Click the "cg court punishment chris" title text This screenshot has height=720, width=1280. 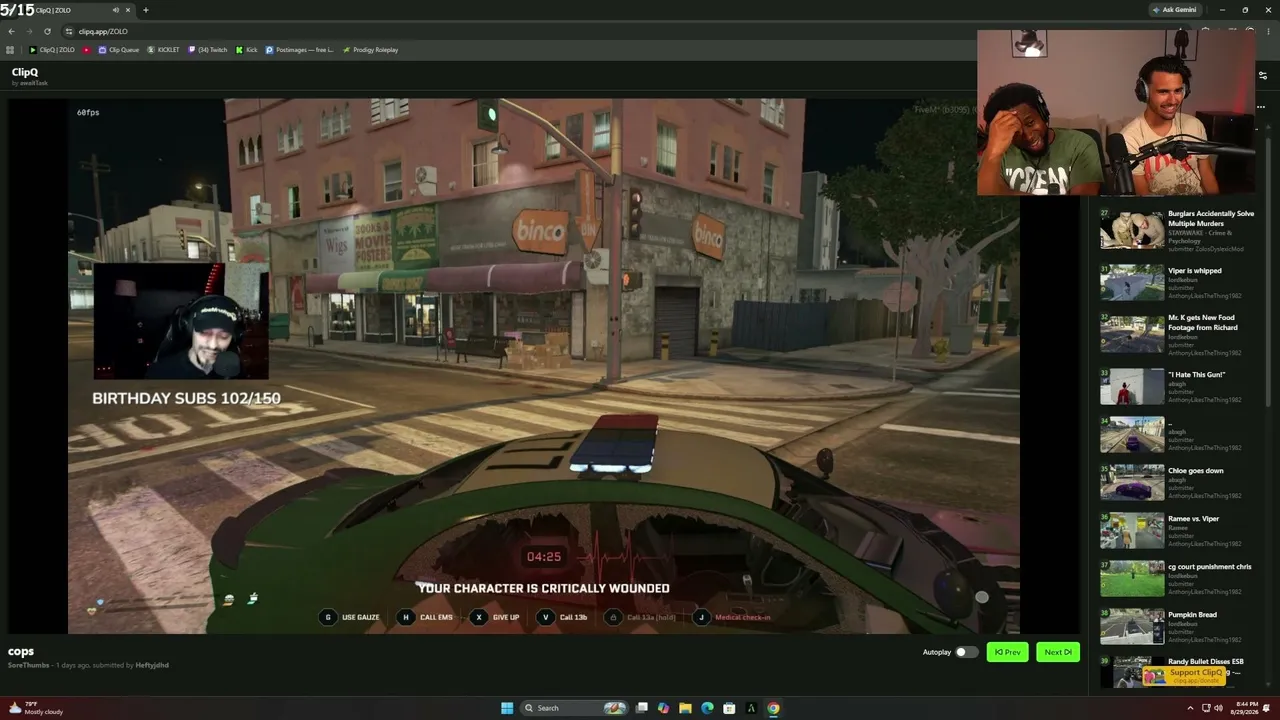coord(1209,567)
